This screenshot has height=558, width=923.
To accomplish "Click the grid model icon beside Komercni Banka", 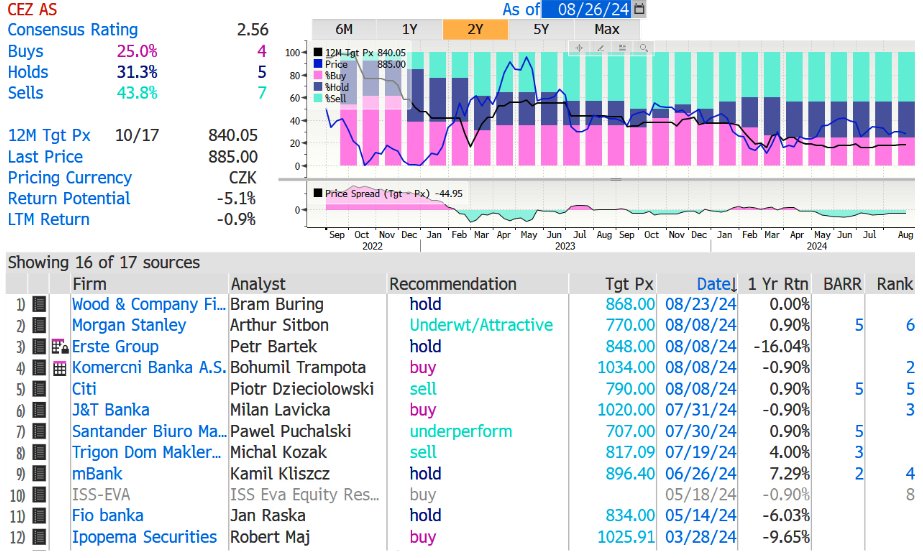I will 59,368.
